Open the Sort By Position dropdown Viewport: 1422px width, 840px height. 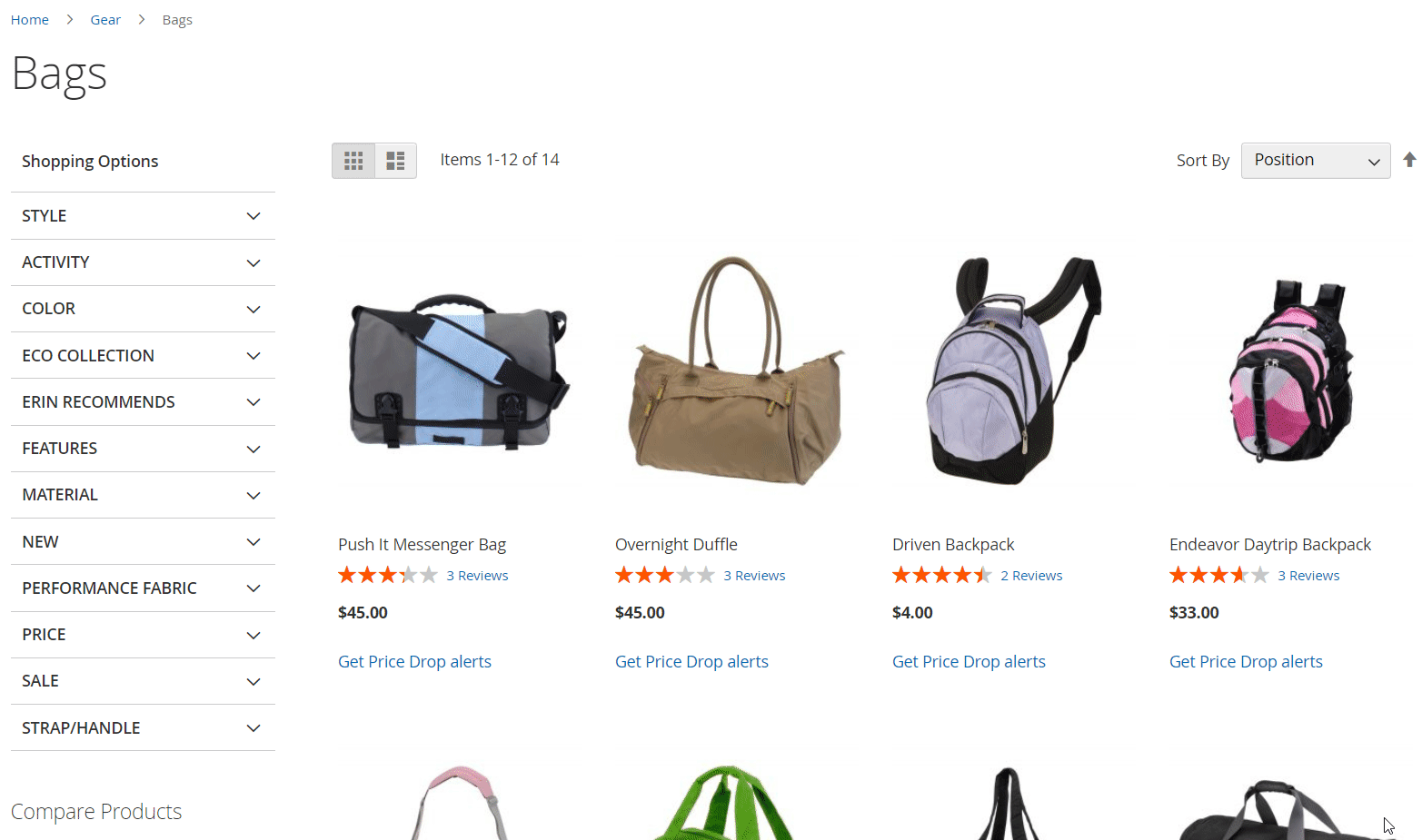pyautogui.click(x=1316, y=161)
